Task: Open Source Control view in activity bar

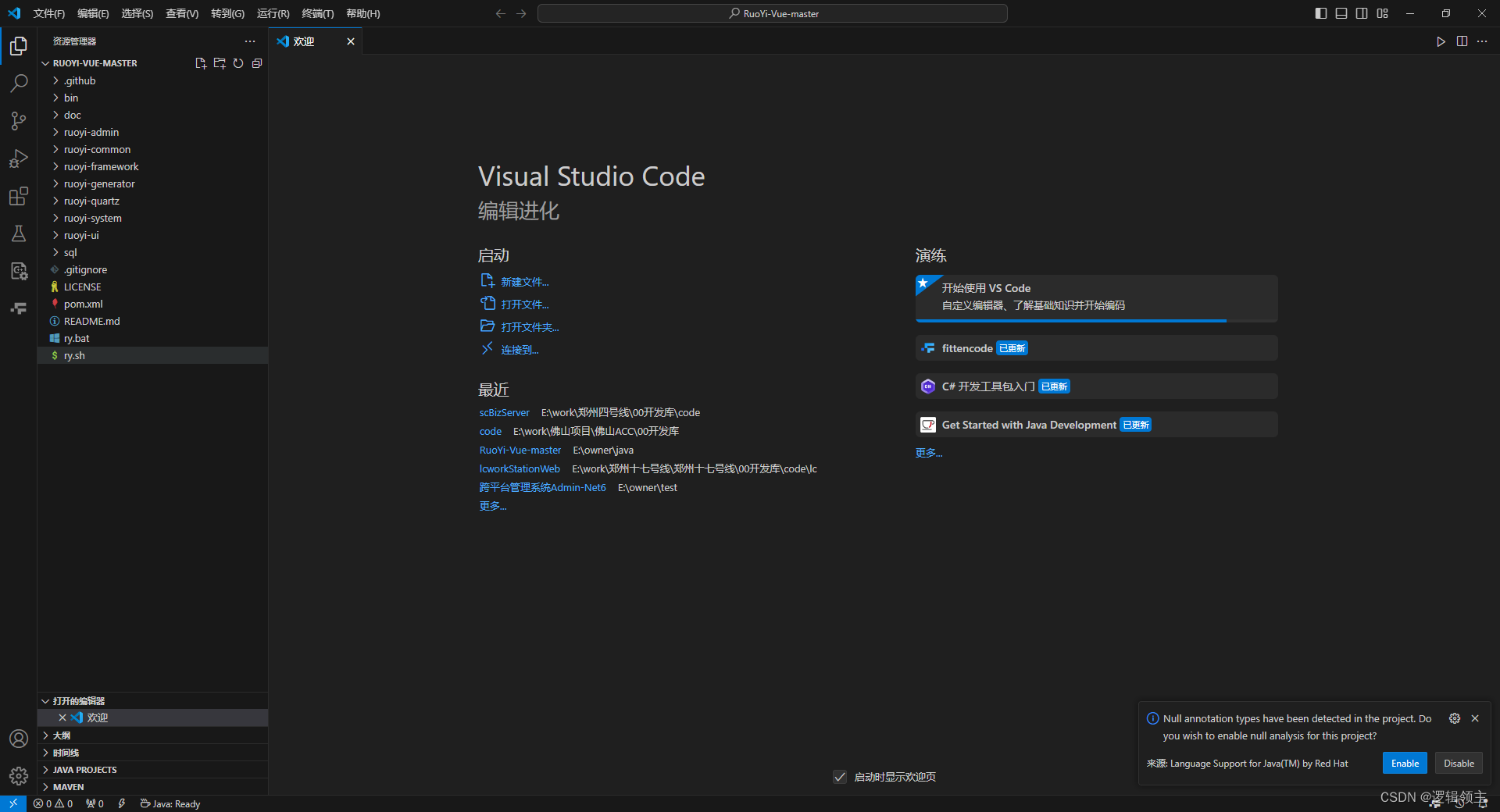Action: [x=19, y=121]
